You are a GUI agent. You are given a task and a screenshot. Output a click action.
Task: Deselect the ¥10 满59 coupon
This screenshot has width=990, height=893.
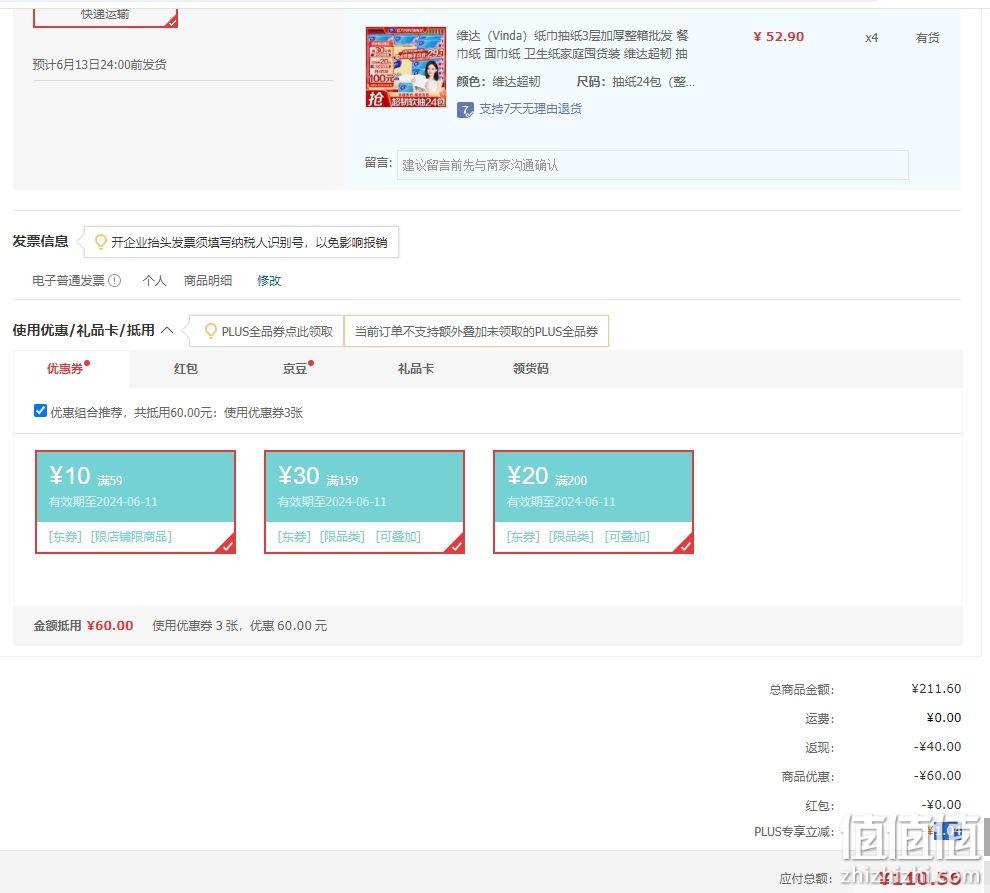136,502
